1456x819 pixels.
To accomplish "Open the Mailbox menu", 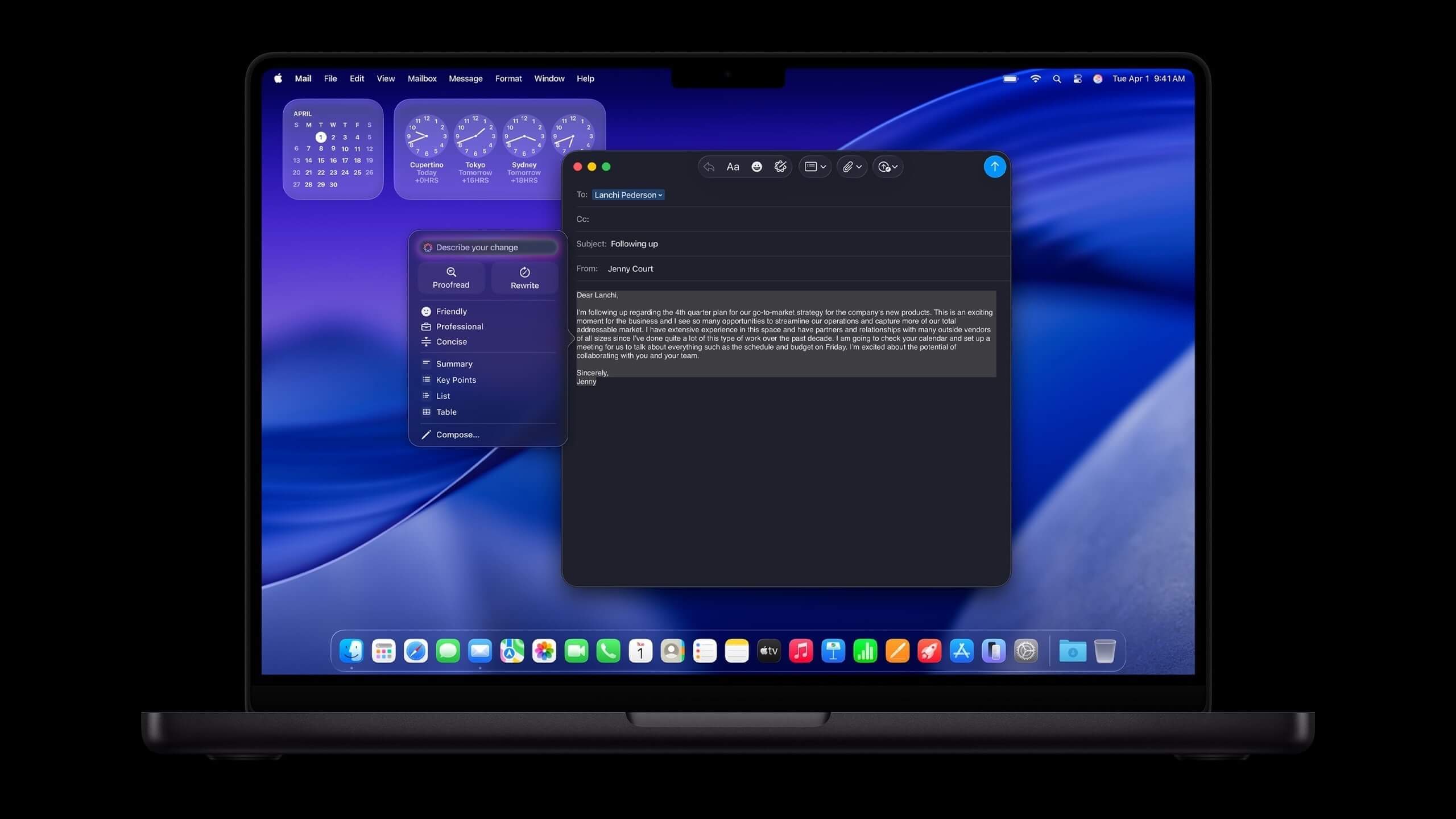I will point(422,78).
